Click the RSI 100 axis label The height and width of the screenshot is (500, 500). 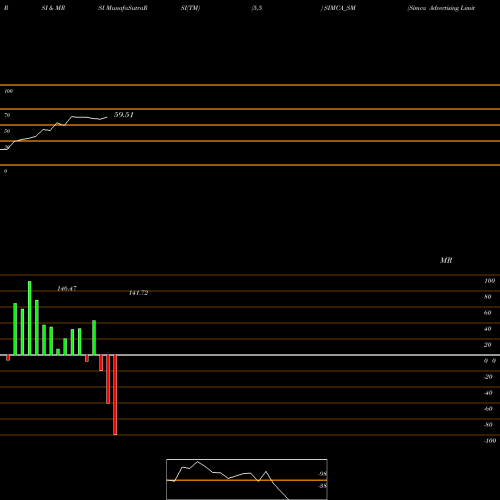(x=8, y=91)
